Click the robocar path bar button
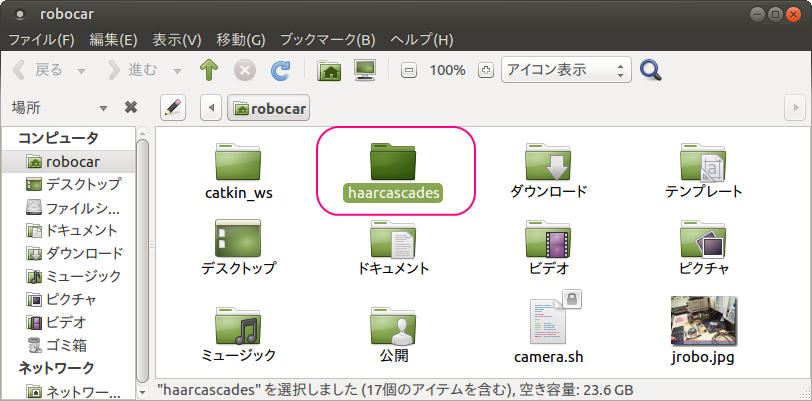The height and width of the screenshot is (401, 812). point(268,108)
